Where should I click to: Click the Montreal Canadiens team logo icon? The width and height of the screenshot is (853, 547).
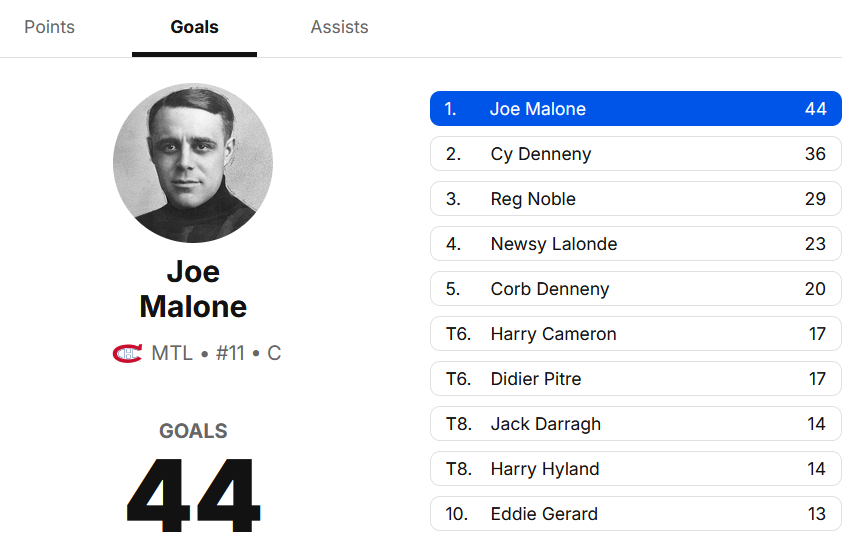point(127,353)
